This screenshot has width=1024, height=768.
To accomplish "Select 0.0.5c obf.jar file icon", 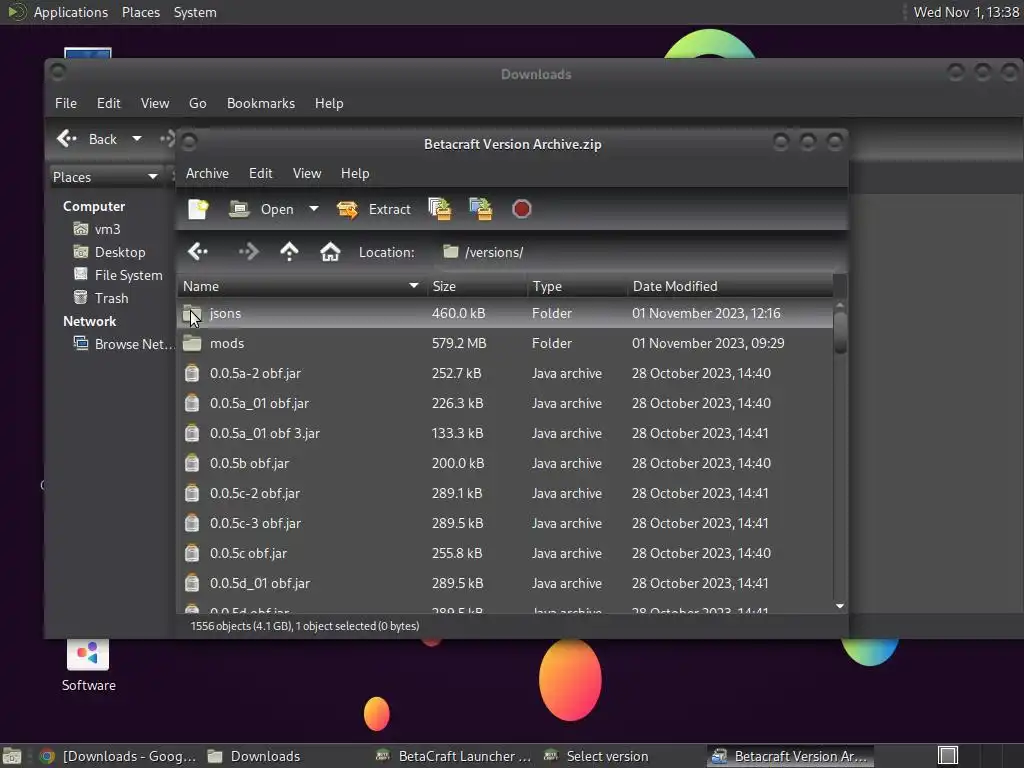I will (192, 554).
